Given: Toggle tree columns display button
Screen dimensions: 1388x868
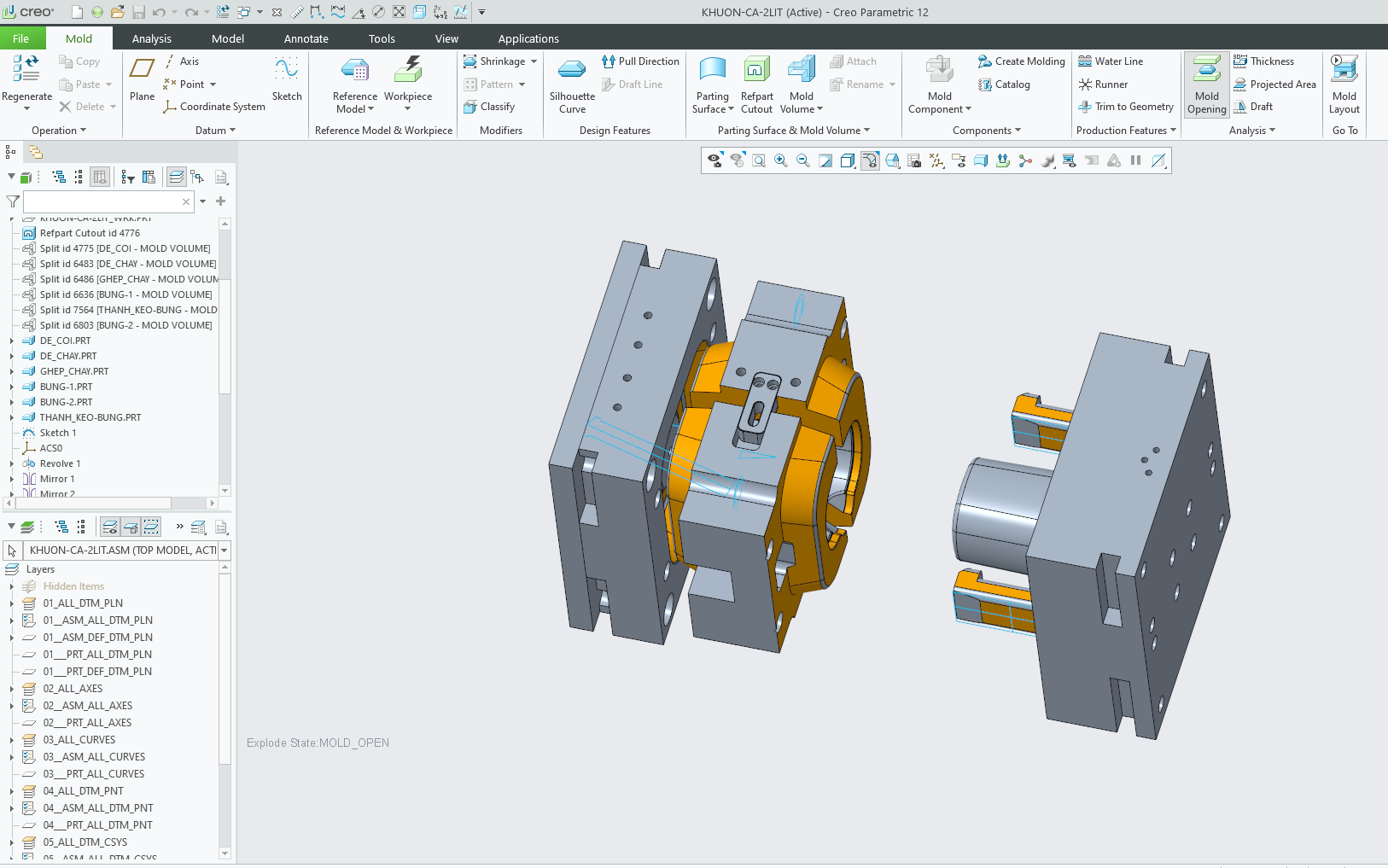Looking at the screenshot, I should (100, 178).
